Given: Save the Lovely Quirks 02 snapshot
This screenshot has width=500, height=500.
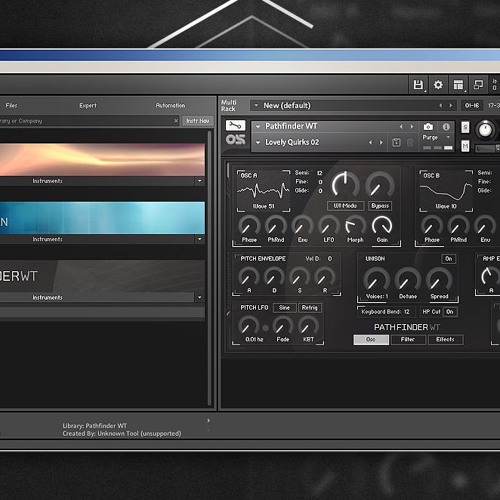Looking at the screenshot, I should click(x=396, y=143).
